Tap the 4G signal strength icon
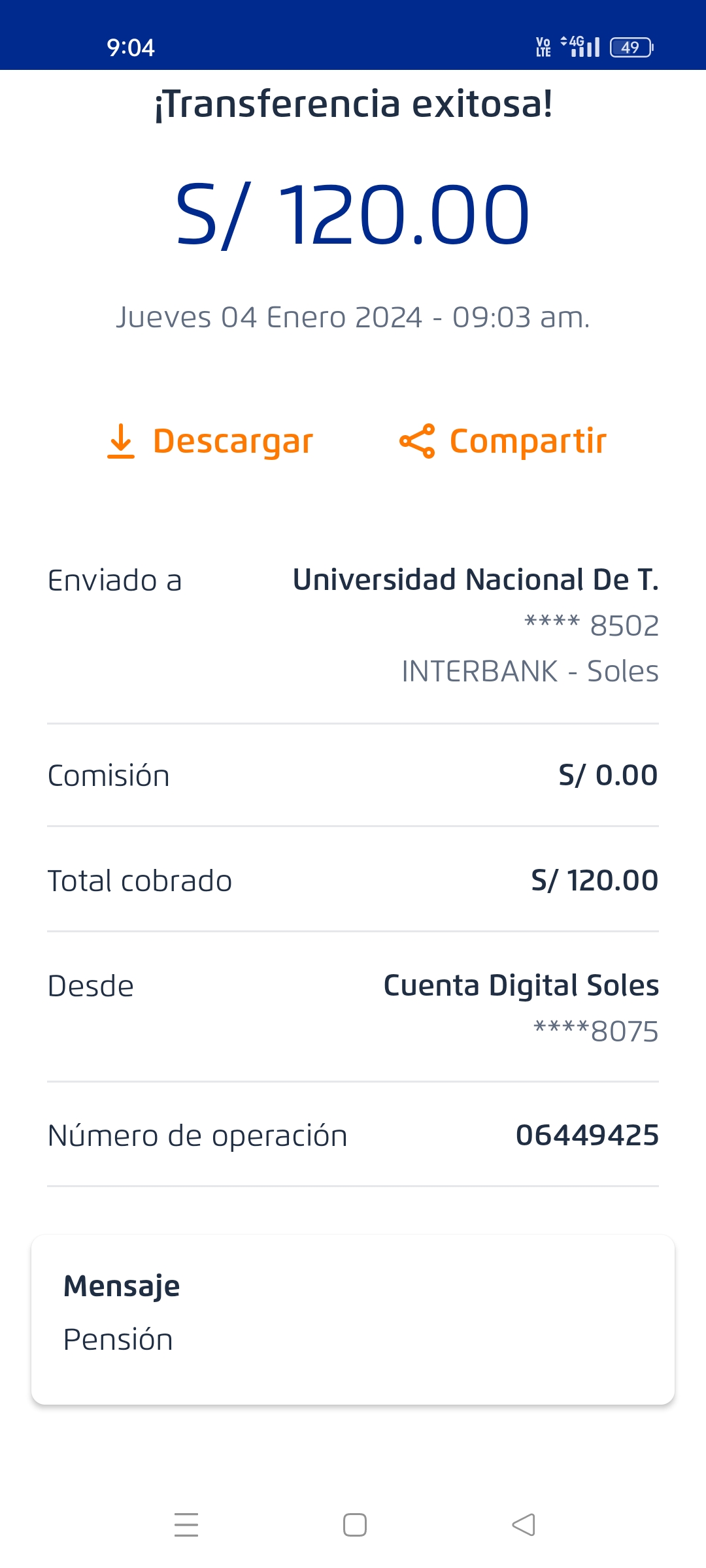This screenshot has width=706, height=1568. 580,46
